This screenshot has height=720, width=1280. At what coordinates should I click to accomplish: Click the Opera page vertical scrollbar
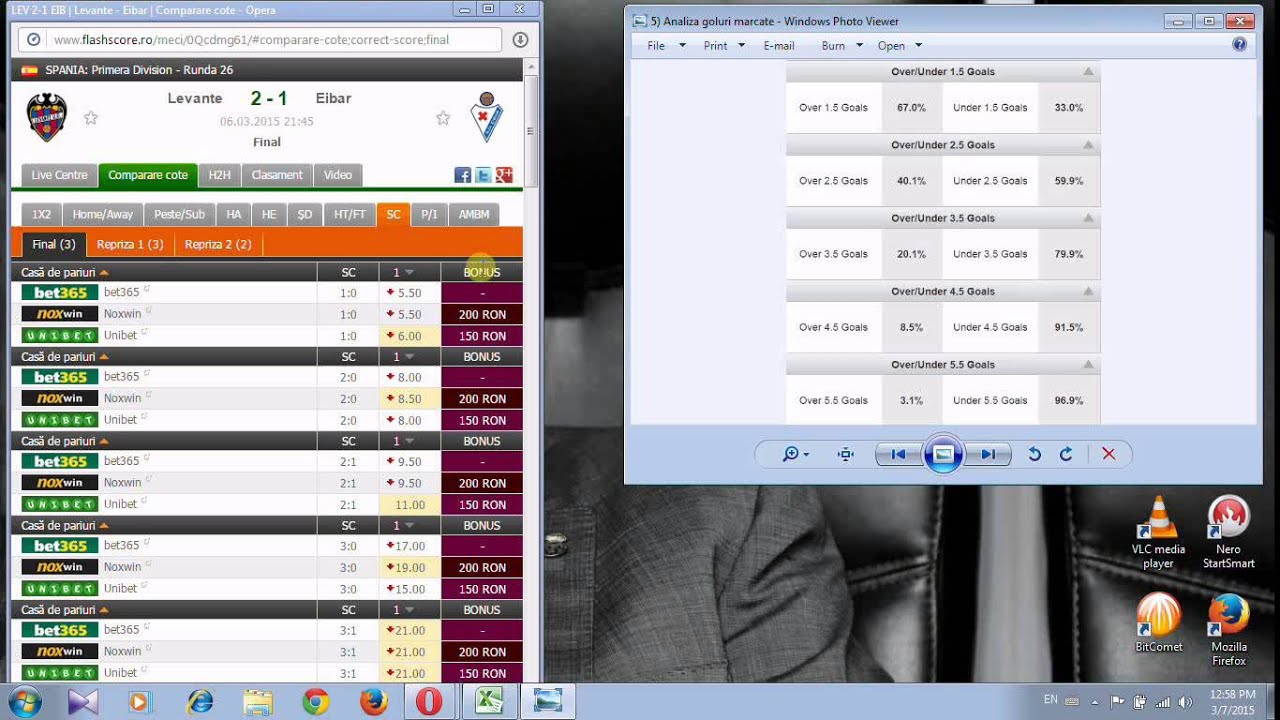(530, 131)
